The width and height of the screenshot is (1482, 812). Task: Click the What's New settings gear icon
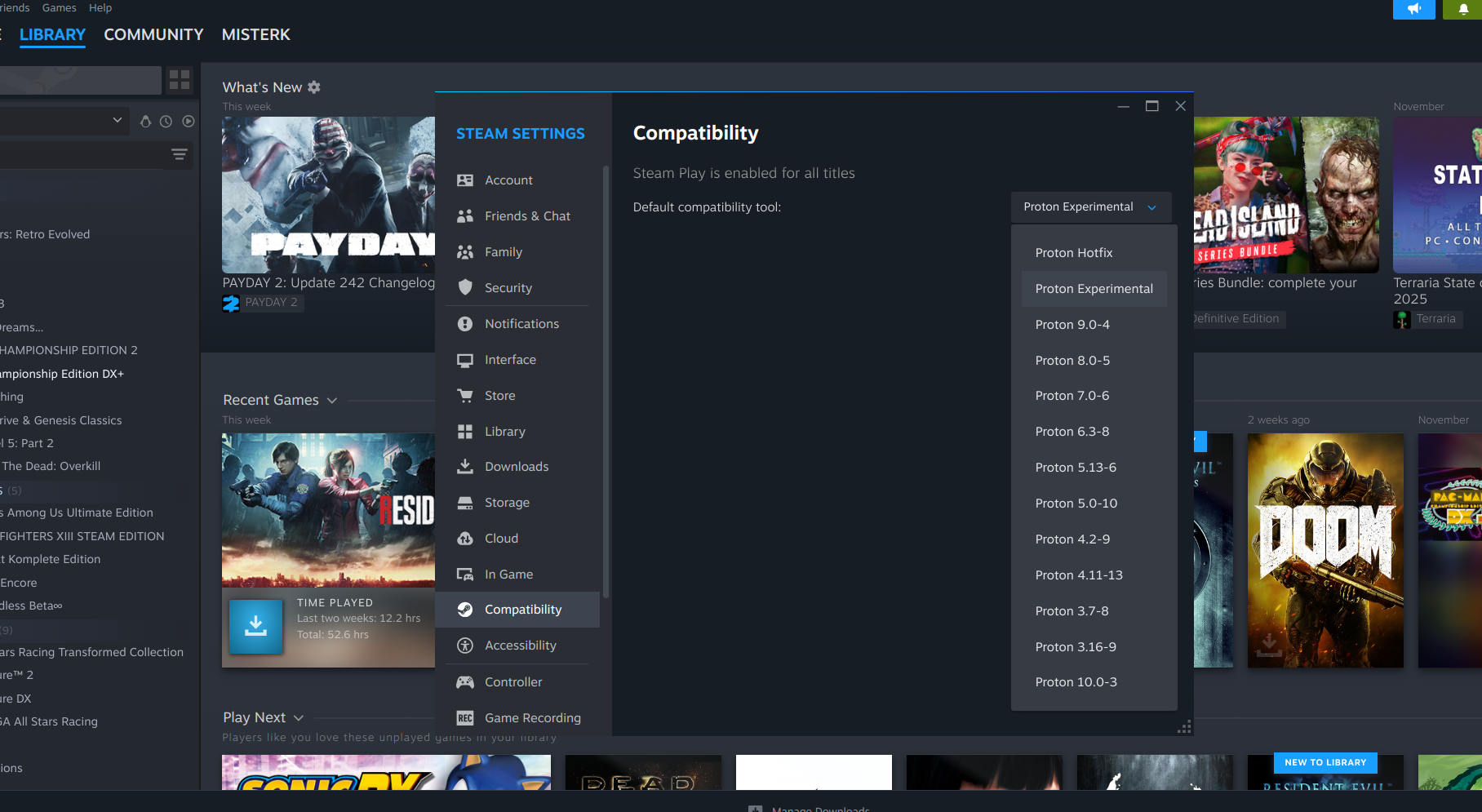point(314,87)
